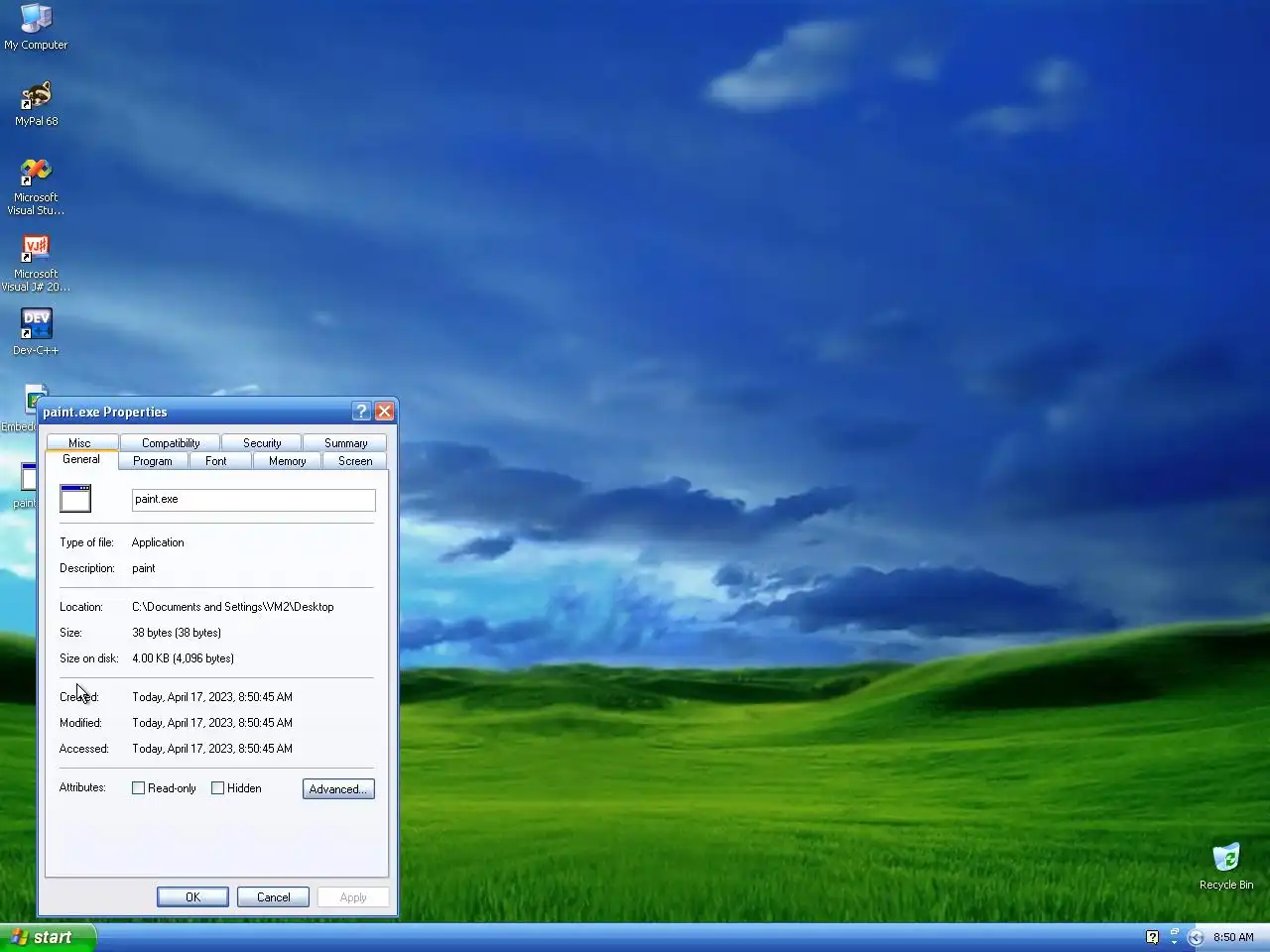Switch to the Compatibility tab
The width and height of the screenshot is (1270, 952).
[171, 443]
